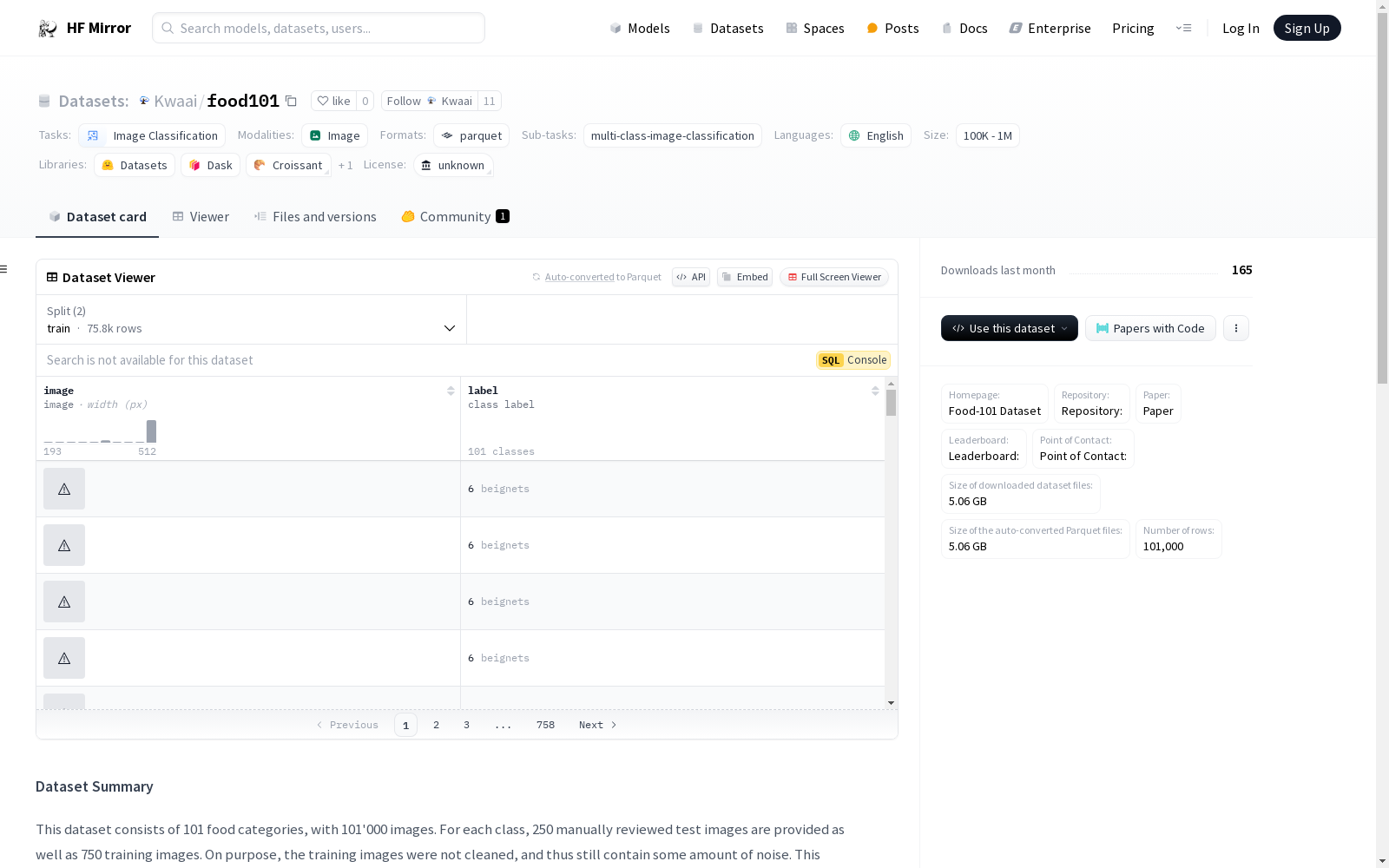Viewport: 1389px width, 868px height.
Task: Select the parquet format tag
Action: (471, 135)
